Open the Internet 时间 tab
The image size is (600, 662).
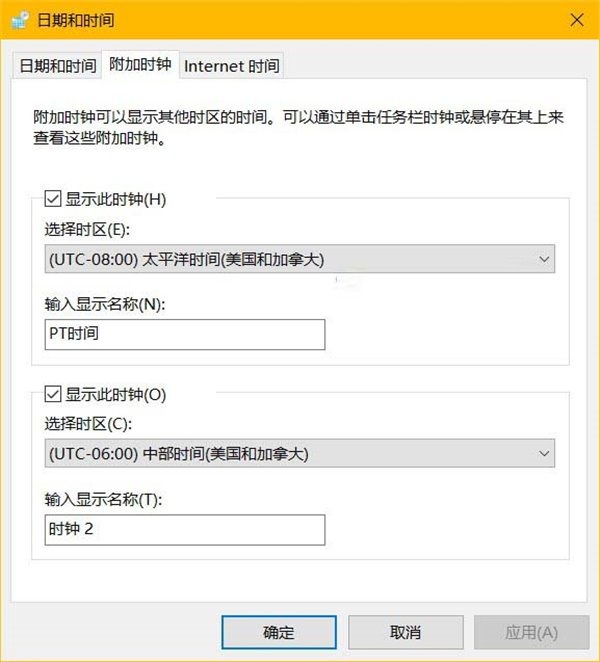(x=232, y=66)
